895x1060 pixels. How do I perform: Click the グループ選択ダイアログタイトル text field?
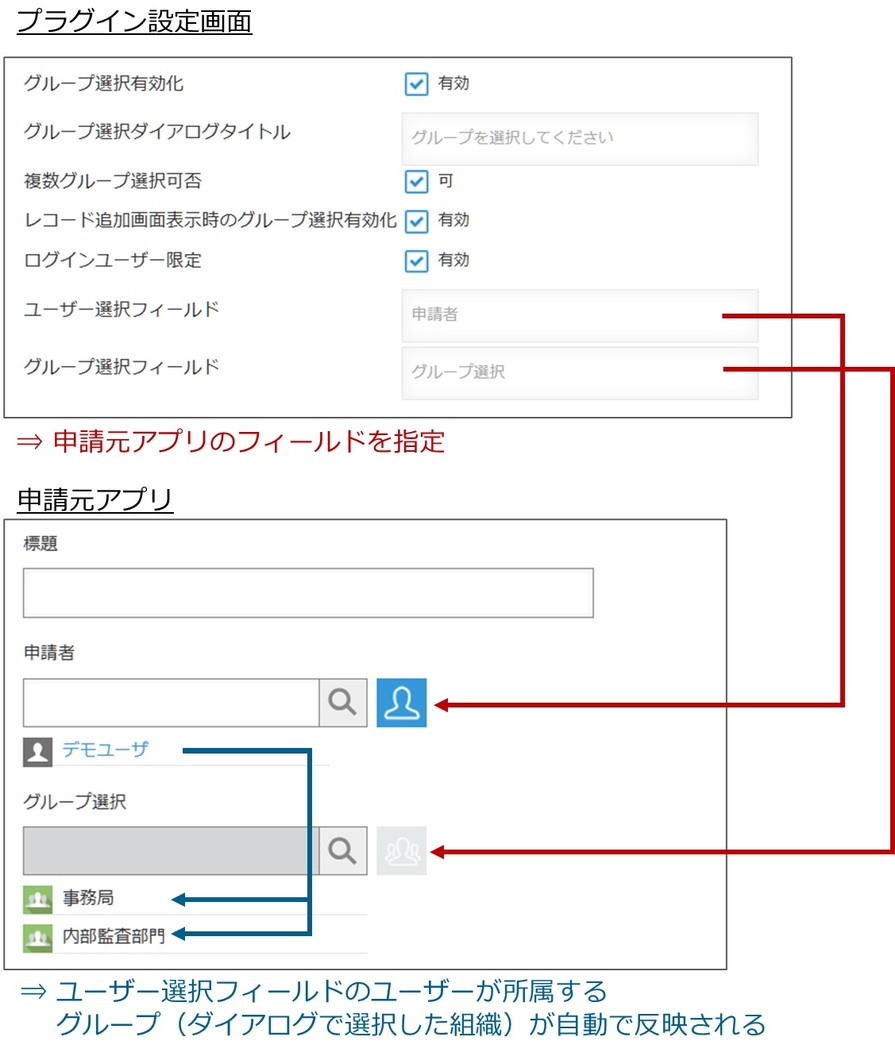pos(579,138)
